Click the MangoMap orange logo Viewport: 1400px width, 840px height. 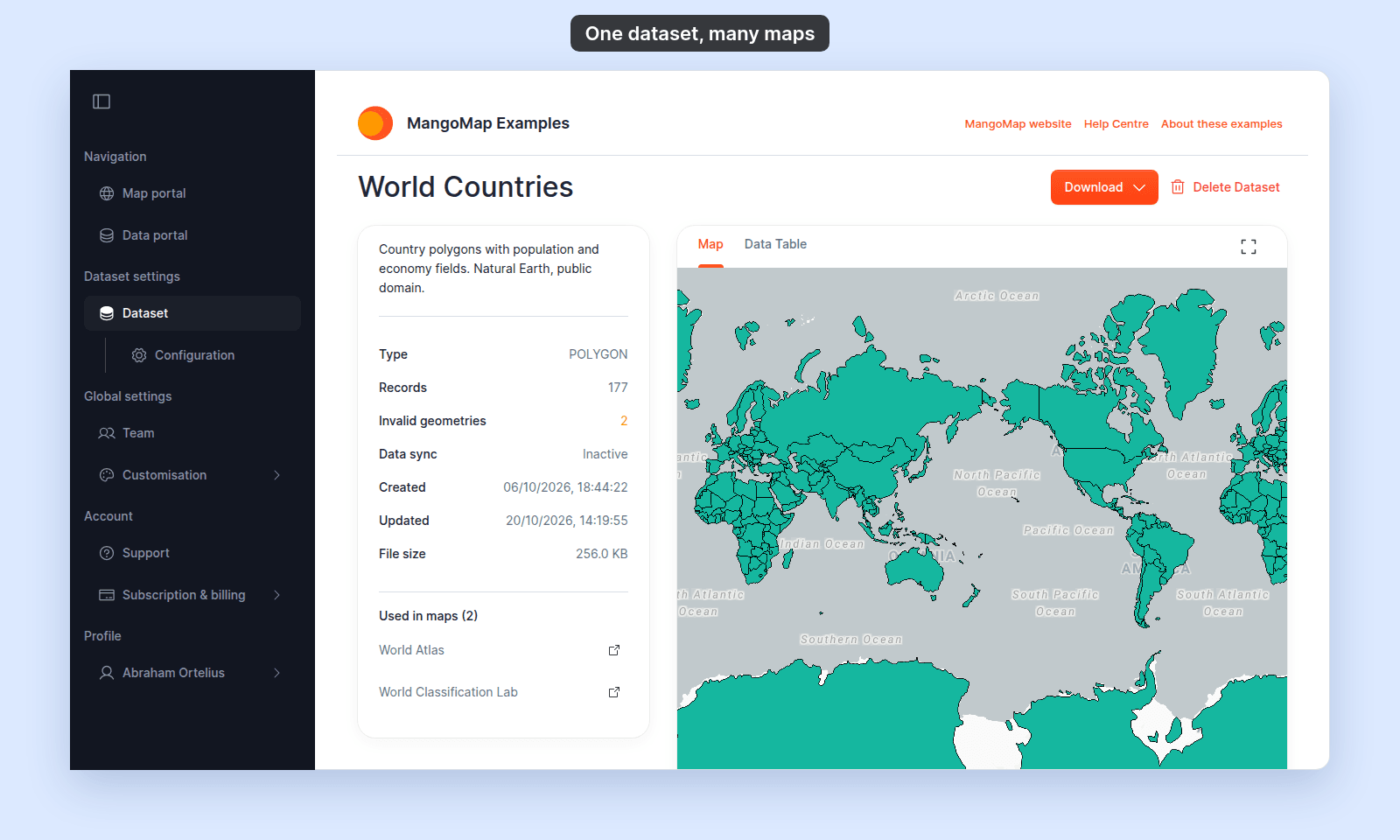375,123
